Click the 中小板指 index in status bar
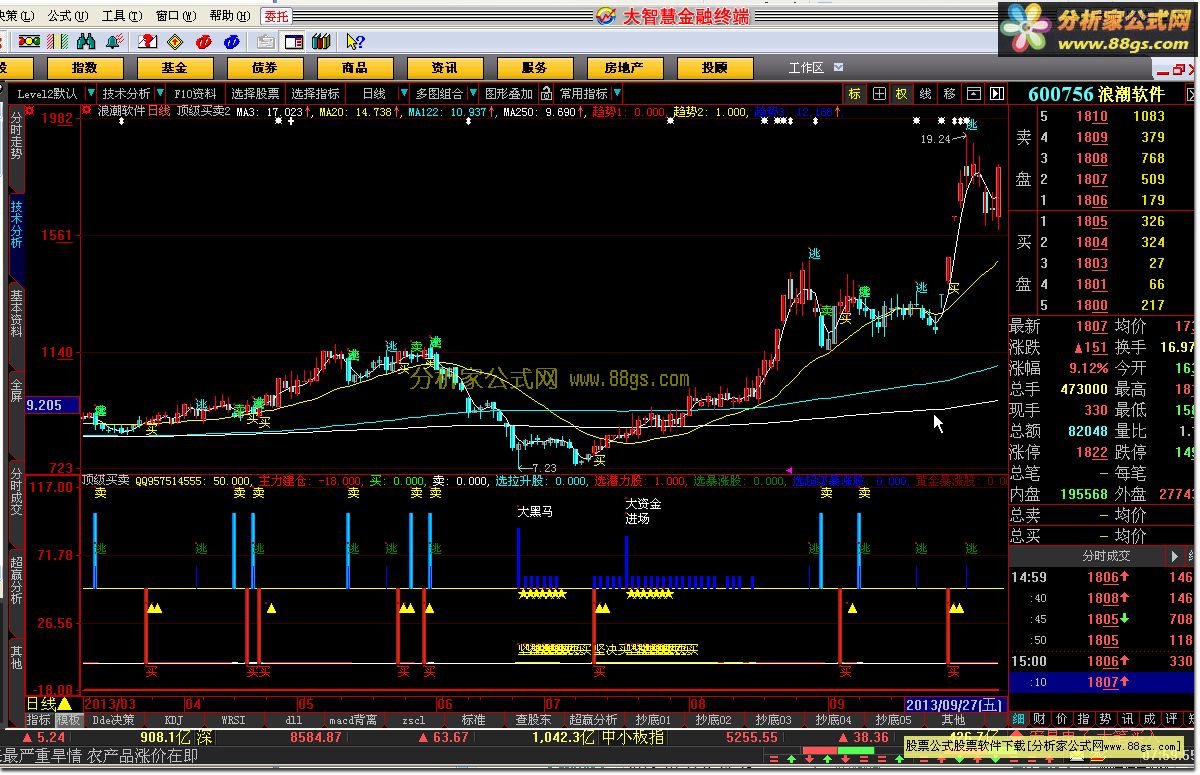This screenshot has height=775, width=1200. pyautogui.click(x=633, y=737)
